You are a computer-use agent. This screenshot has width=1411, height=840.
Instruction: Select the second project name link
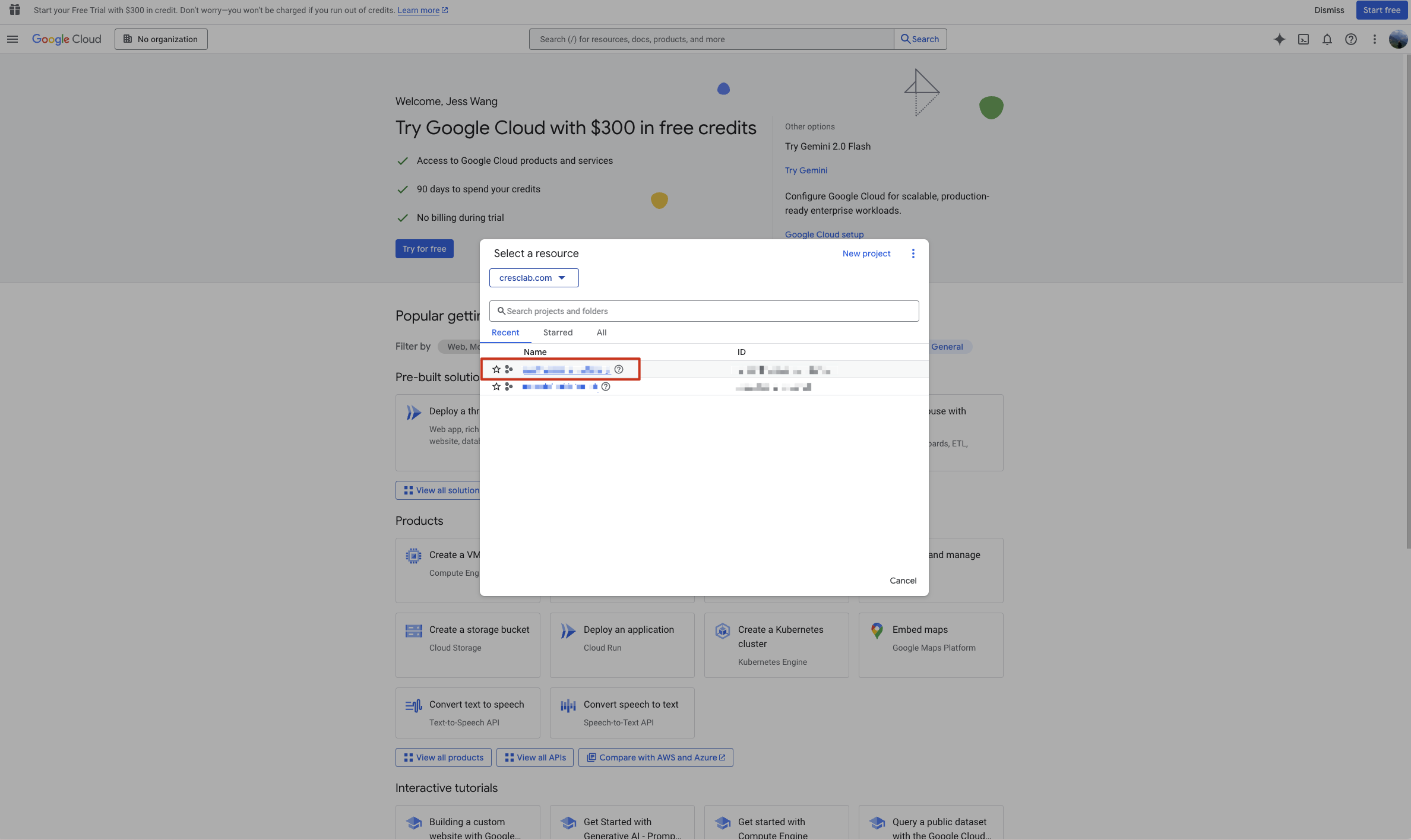(x=561, y=386)
